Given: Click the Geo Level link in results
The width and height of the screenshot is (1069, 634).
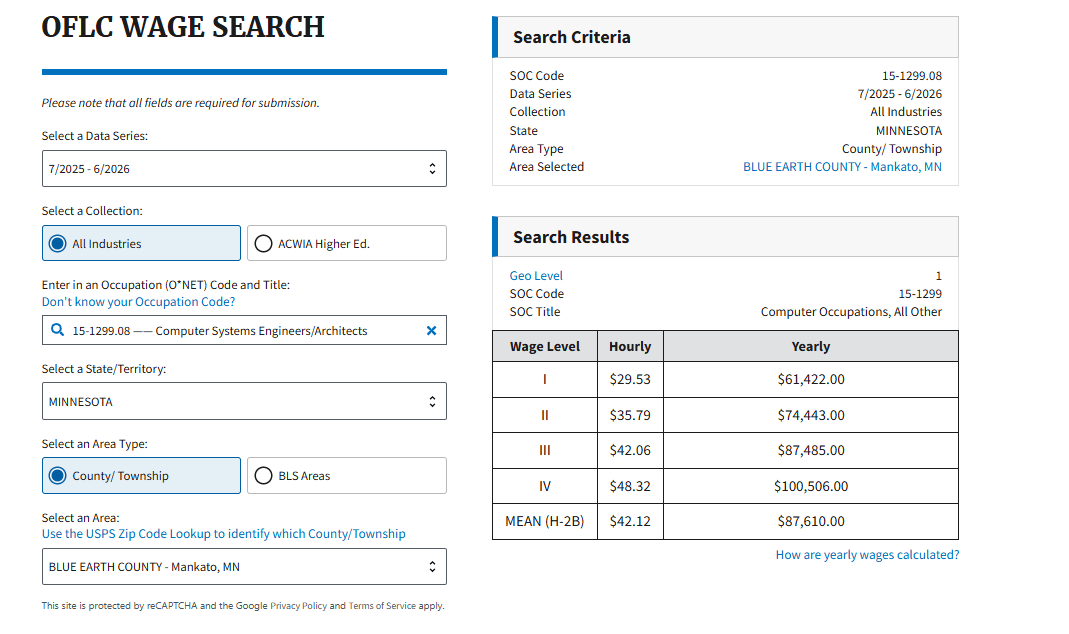Looking at the screenshot, I should (x=536, y=276).
